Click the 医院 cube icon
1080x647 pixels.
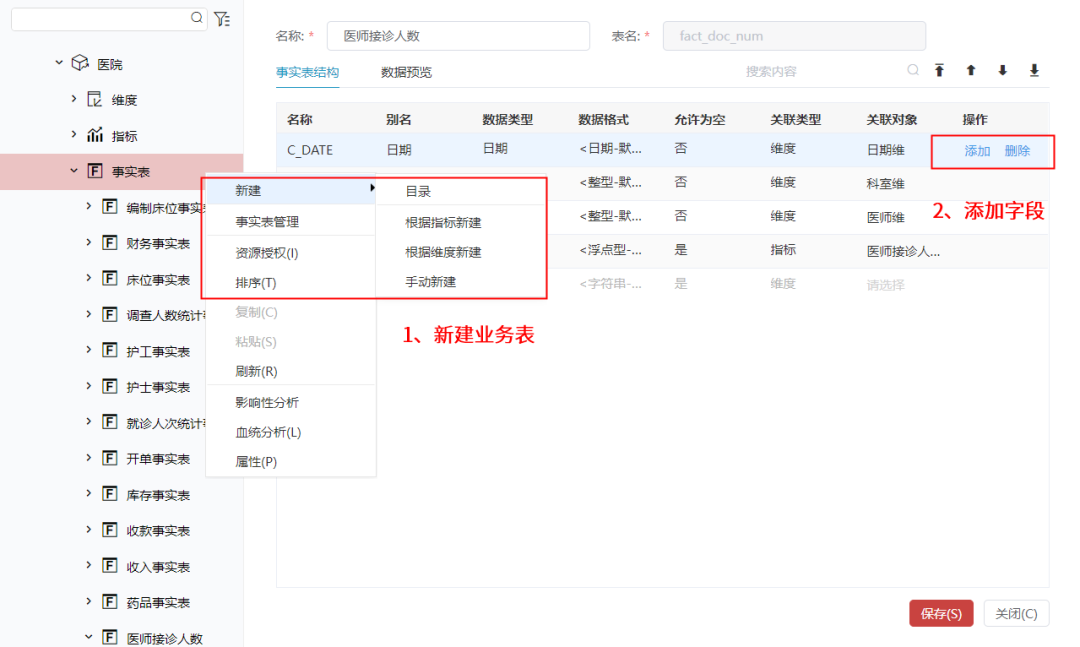coord(81,63)
